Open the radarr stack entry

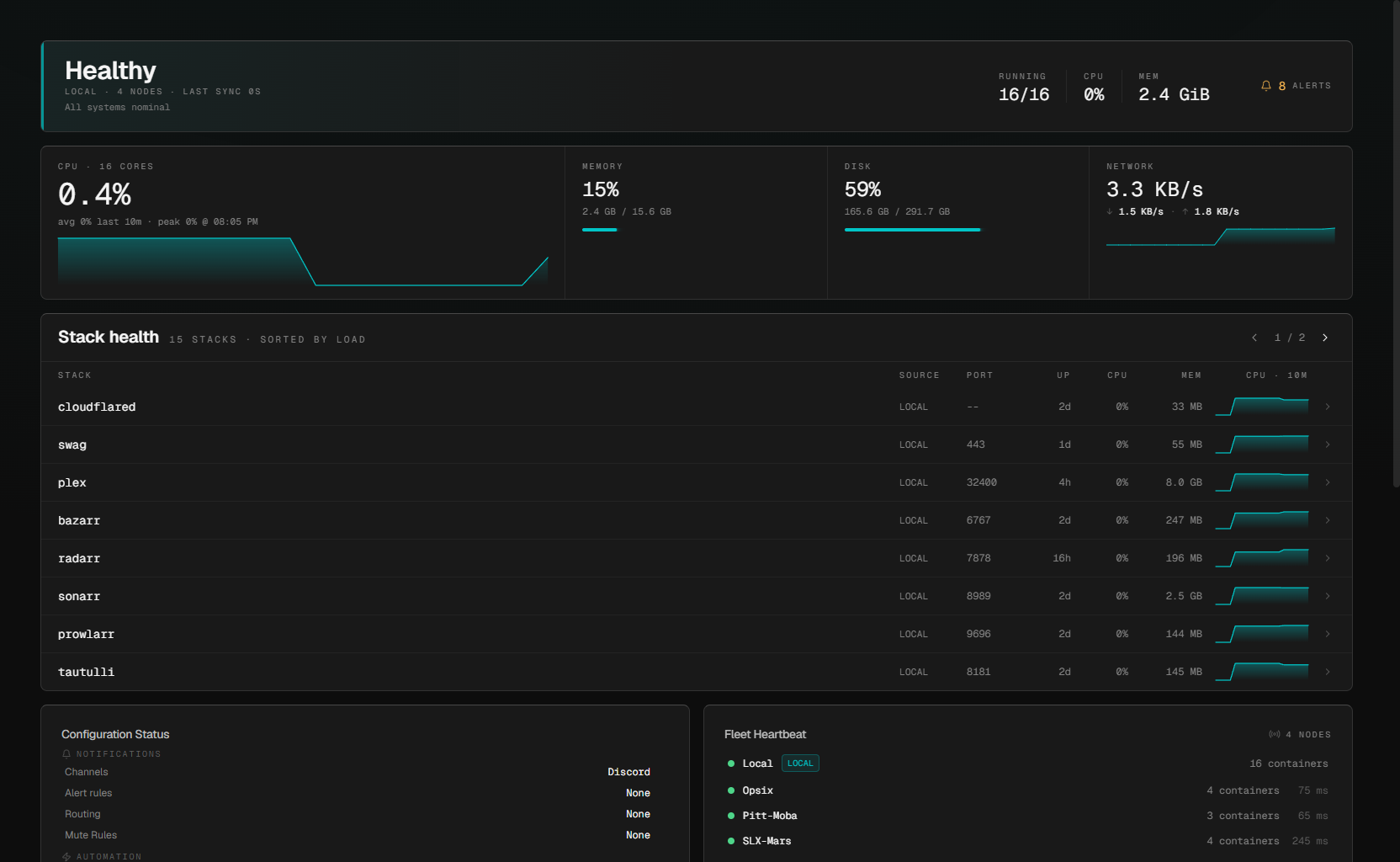[x=697, y=558]
